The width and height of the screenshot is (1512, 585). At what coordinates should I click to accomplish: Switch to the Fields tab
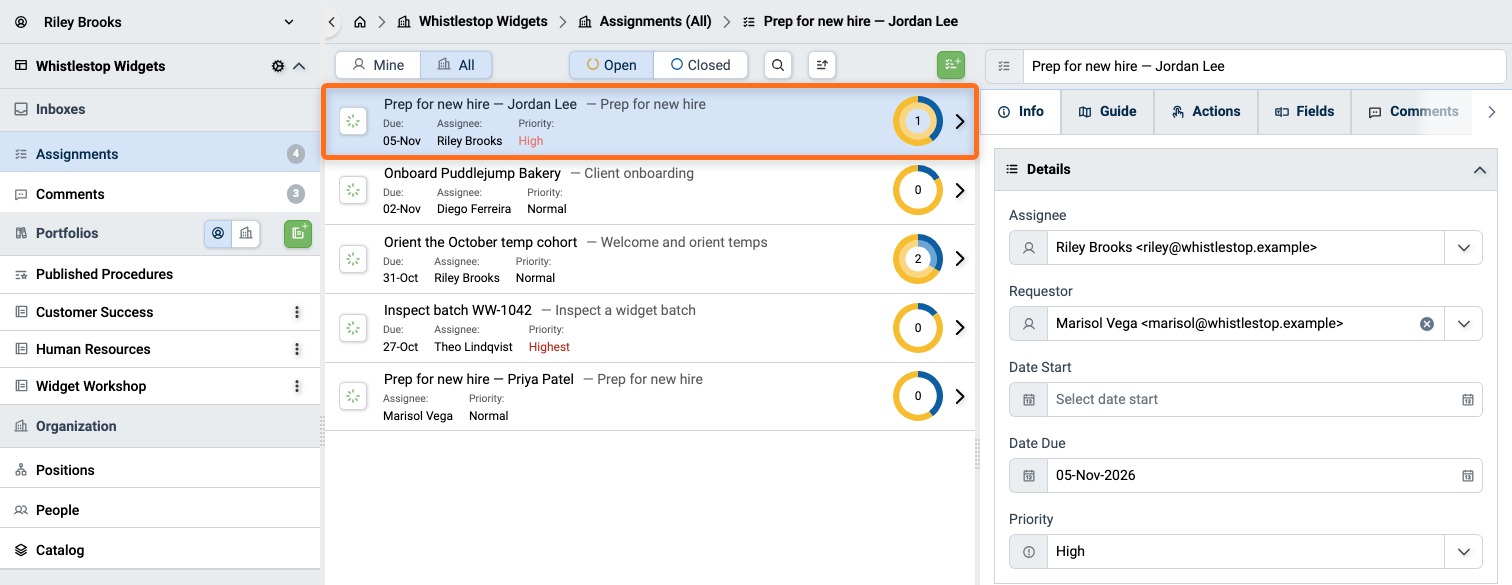click(x=1304, y=112)
